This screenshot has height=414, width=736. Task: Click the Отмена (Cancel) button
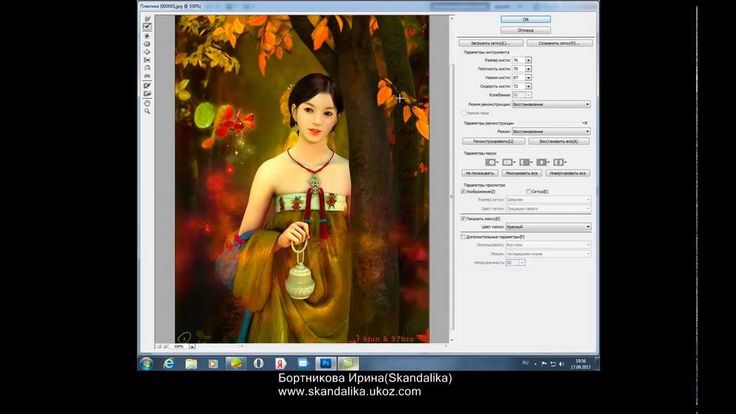525,30
